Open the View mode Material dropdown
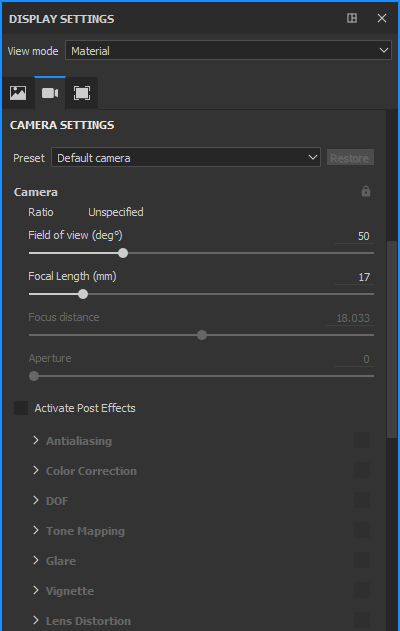 tap(228, 50)
